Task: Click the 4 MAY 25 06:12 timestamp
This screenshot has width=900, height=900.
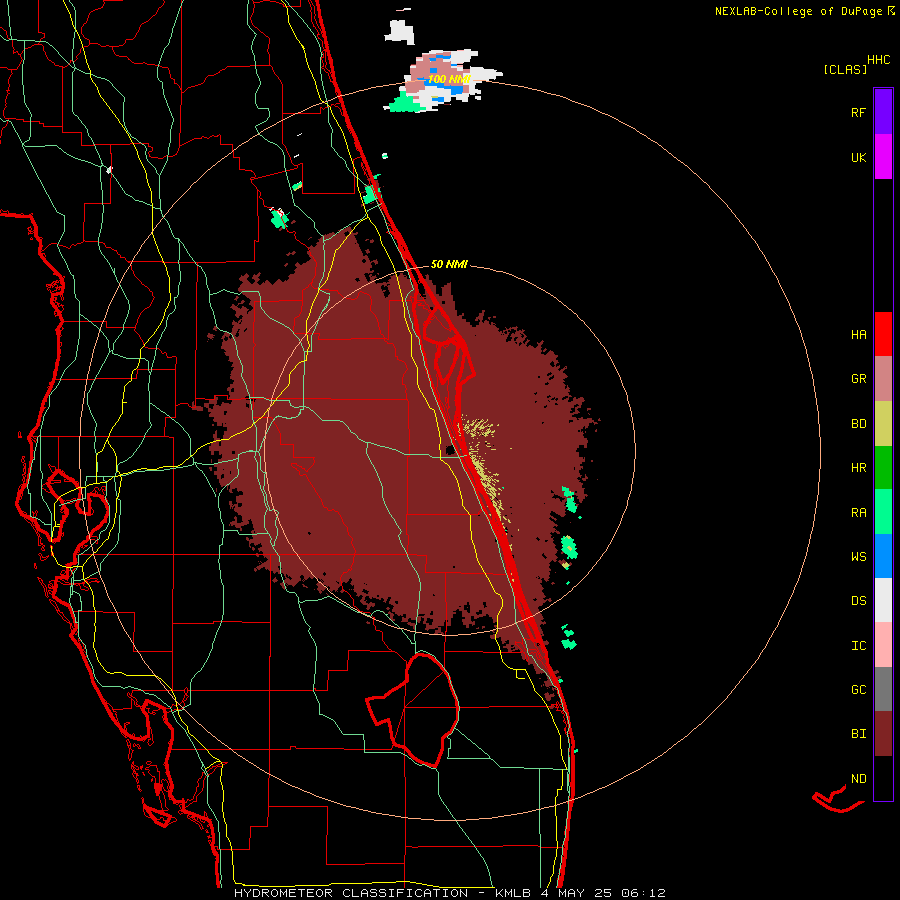Action: (603, 893)
